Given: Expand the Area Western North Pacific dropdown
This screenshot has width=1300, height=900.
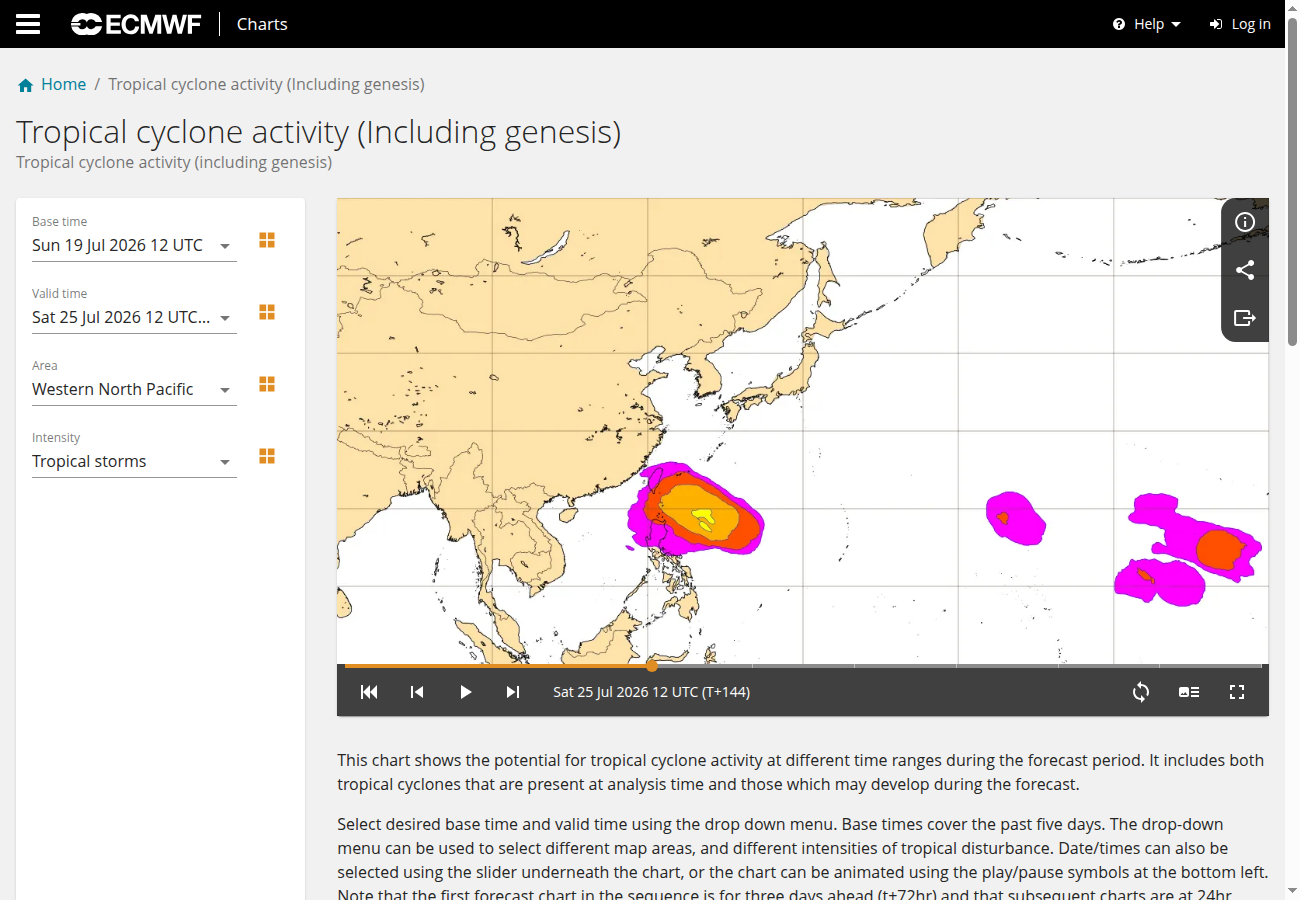Looking at the screenshot, I should coord(134,389).
